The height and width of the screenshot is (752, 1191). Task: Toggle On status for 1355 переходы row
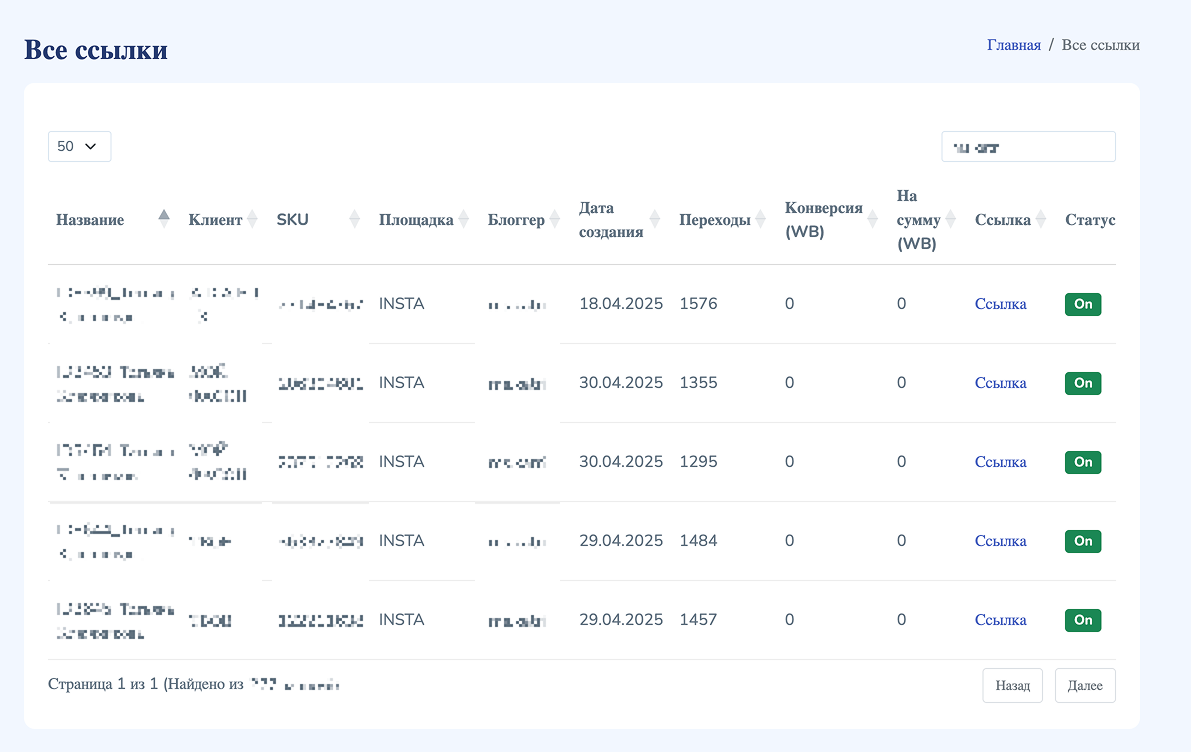point(1082,383)
